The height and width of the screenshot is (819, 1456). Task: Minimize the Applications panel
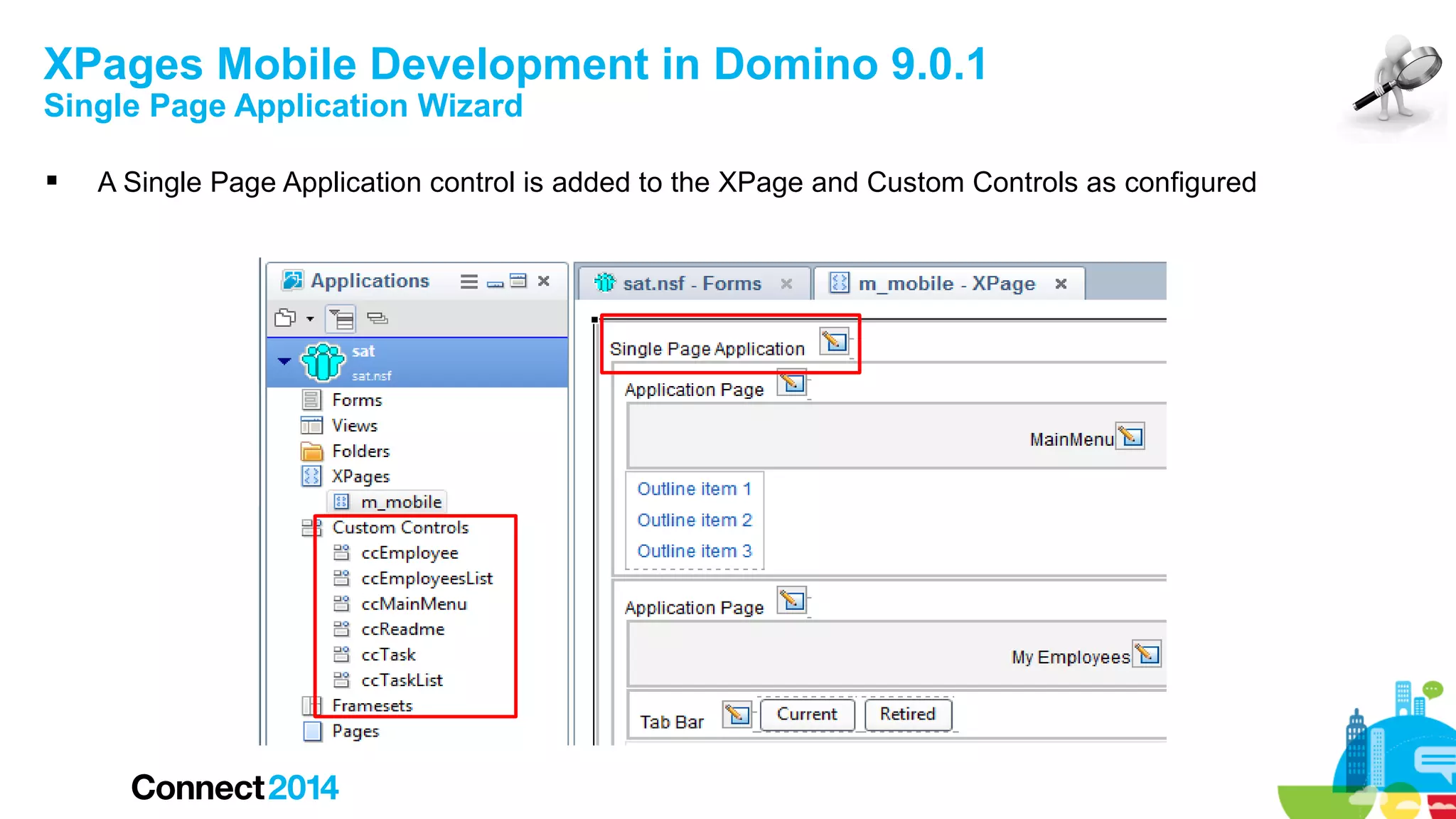pos(496,284)
